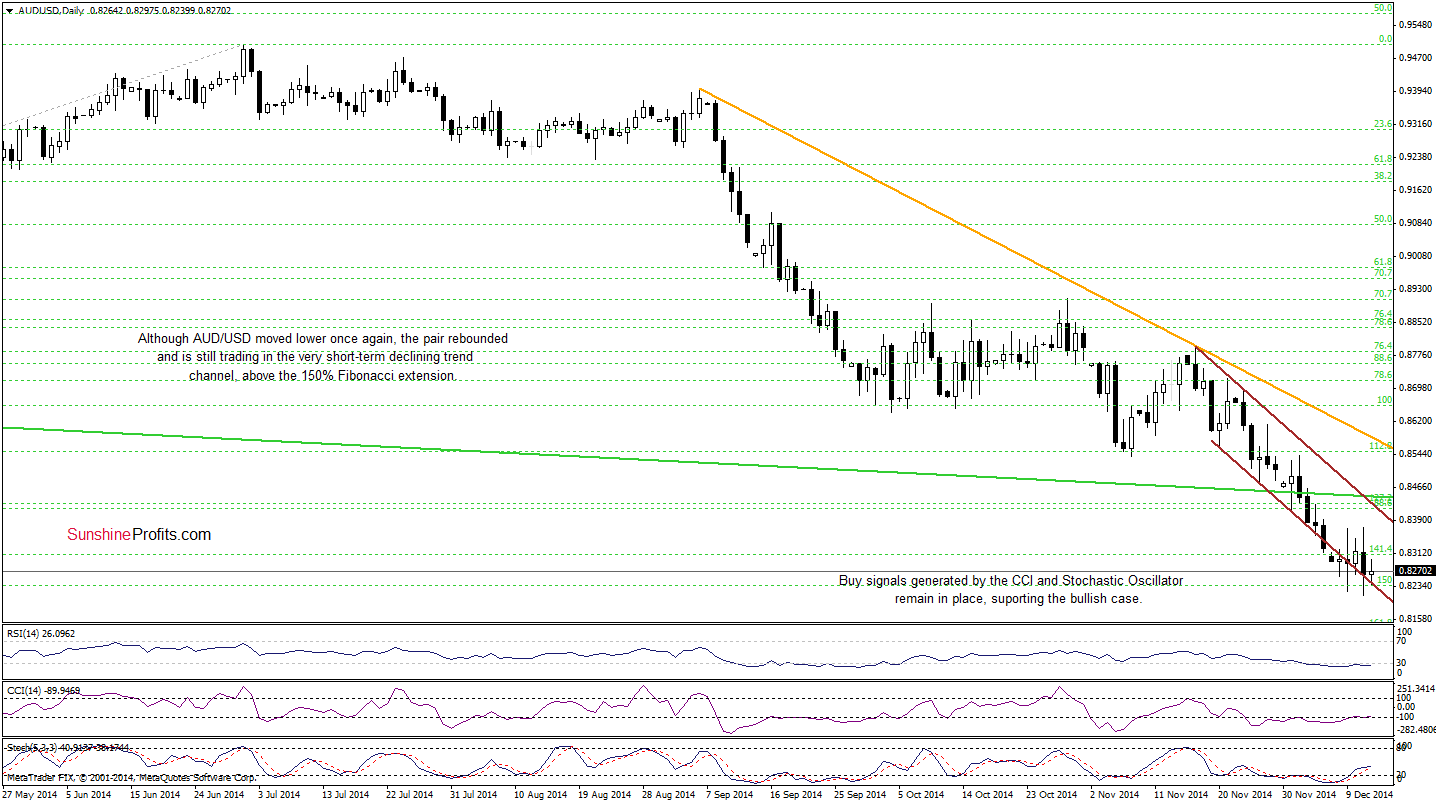The image size is (1436, 803).
Task: Click the 0.90840 price axis value
Action: click(1416, 223)
